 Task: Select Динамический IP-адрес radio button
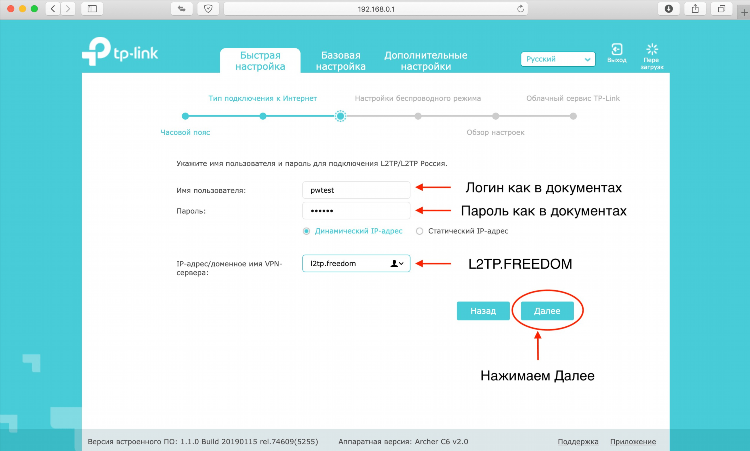[306, 231]
